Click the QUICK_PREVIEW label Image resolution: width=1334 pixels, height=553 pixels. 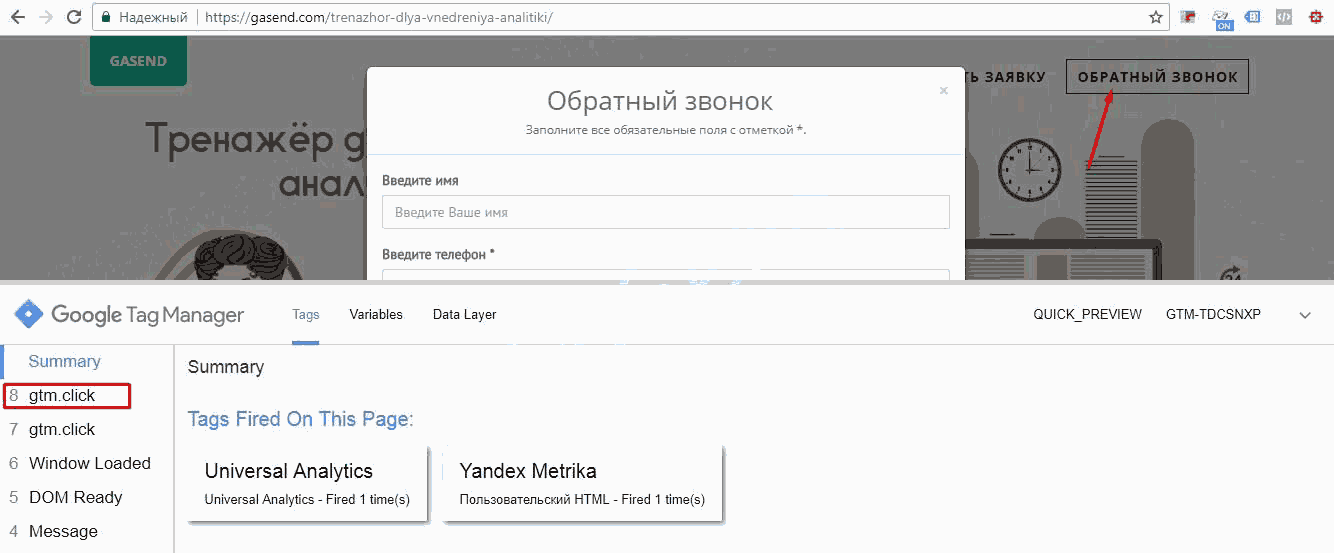click(1087, 314)
